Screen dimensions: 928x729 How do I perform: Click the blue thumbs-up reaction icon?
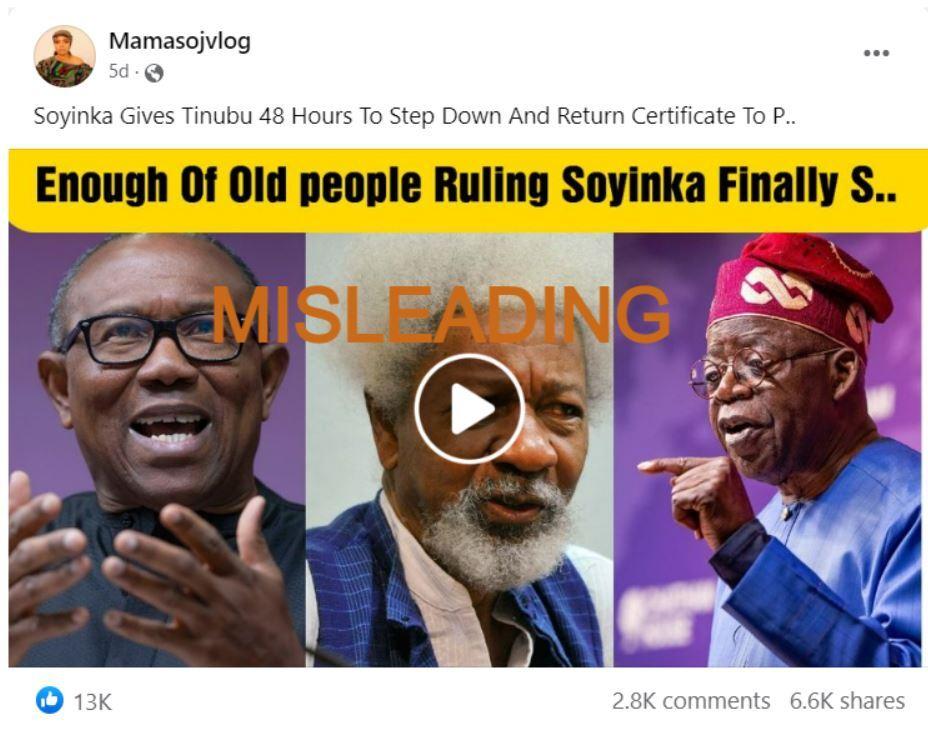tap(50, 700)
